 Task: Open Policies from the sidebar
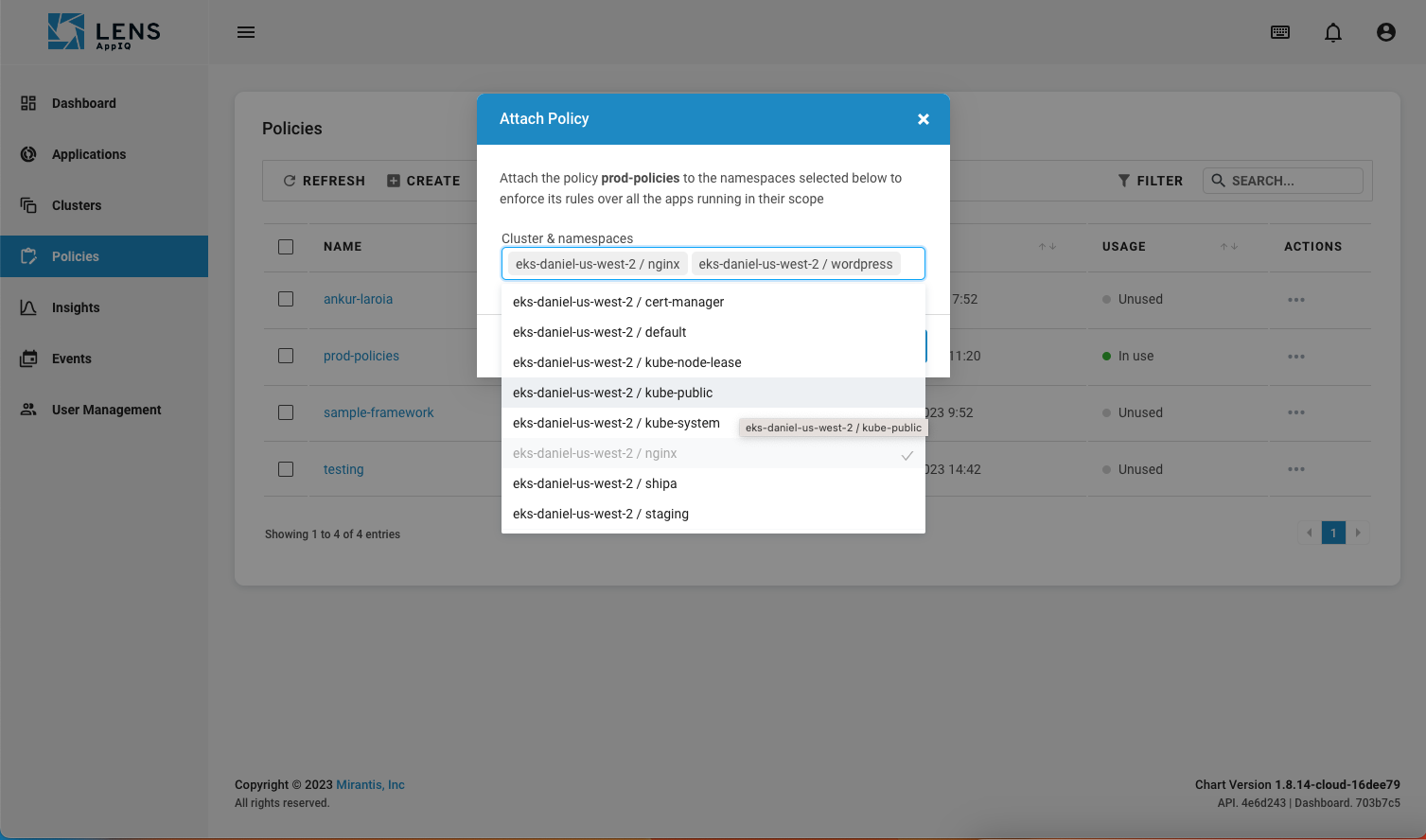pyautogui.click(x=104, y=256)
